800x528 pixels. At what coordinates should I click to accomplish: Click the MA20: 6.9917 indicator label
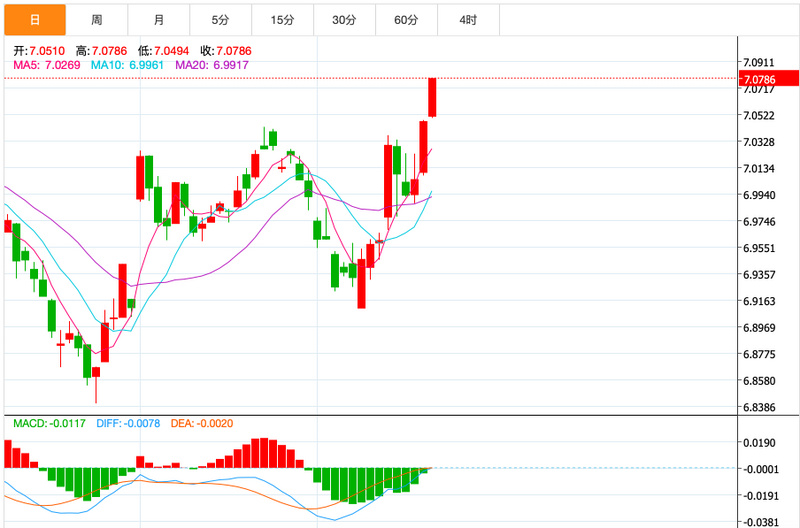(212, 65)
